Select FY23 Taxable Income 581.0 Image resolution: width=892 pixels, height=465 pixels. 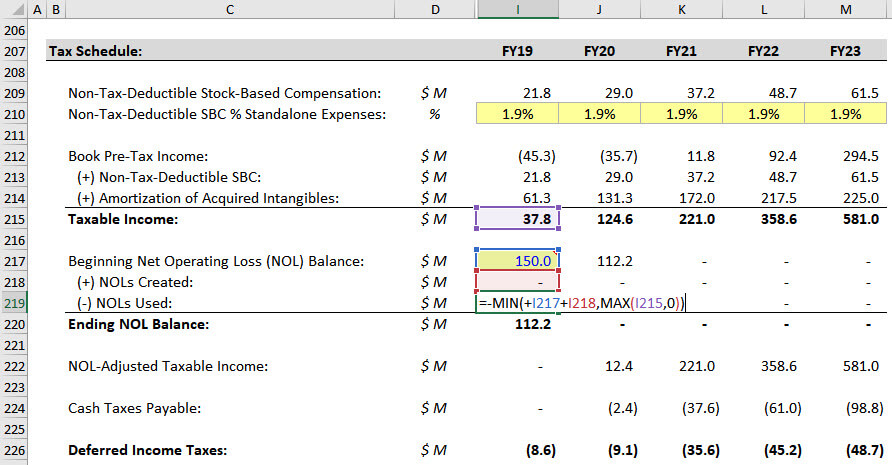(x=861, y=219)
